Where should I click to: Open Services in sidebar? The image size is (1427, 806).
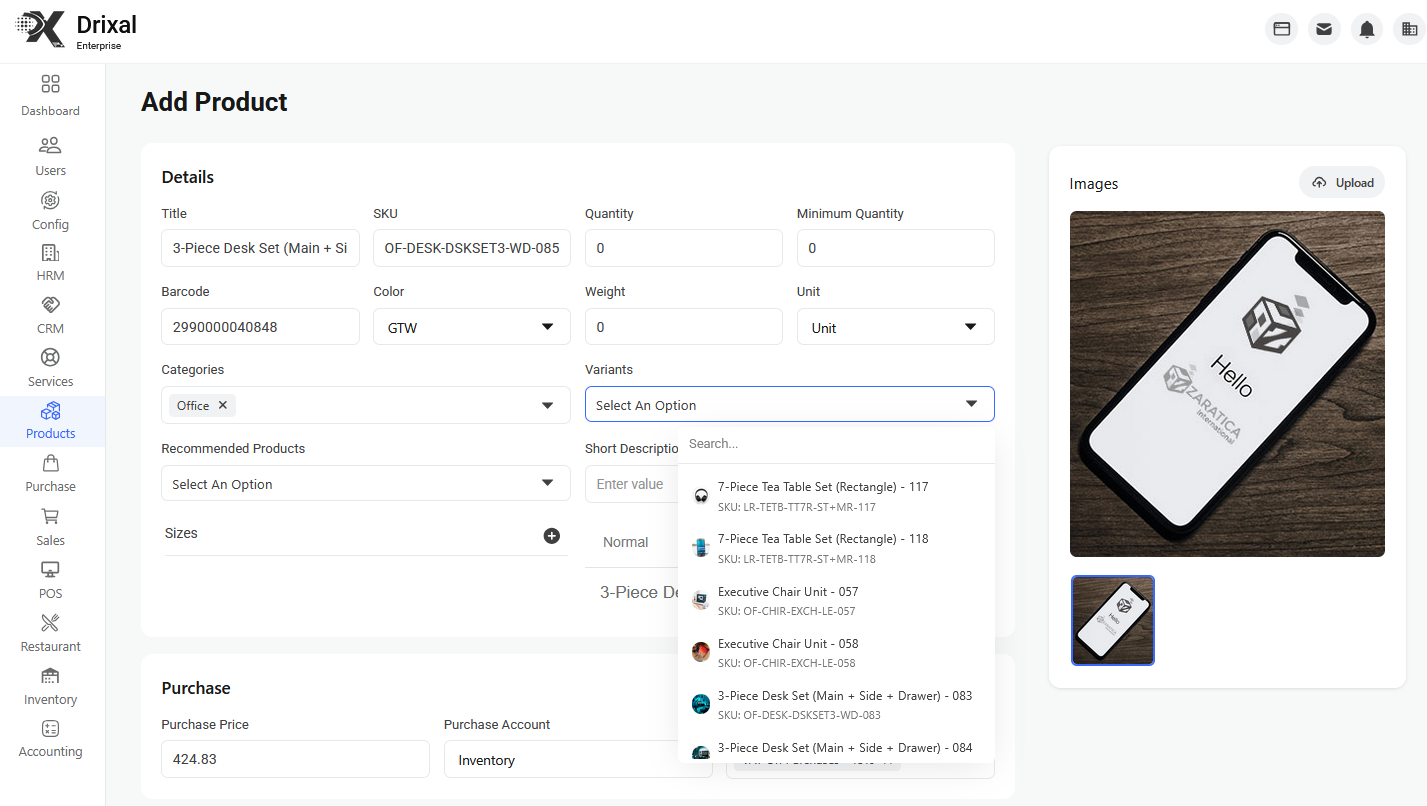50,368
